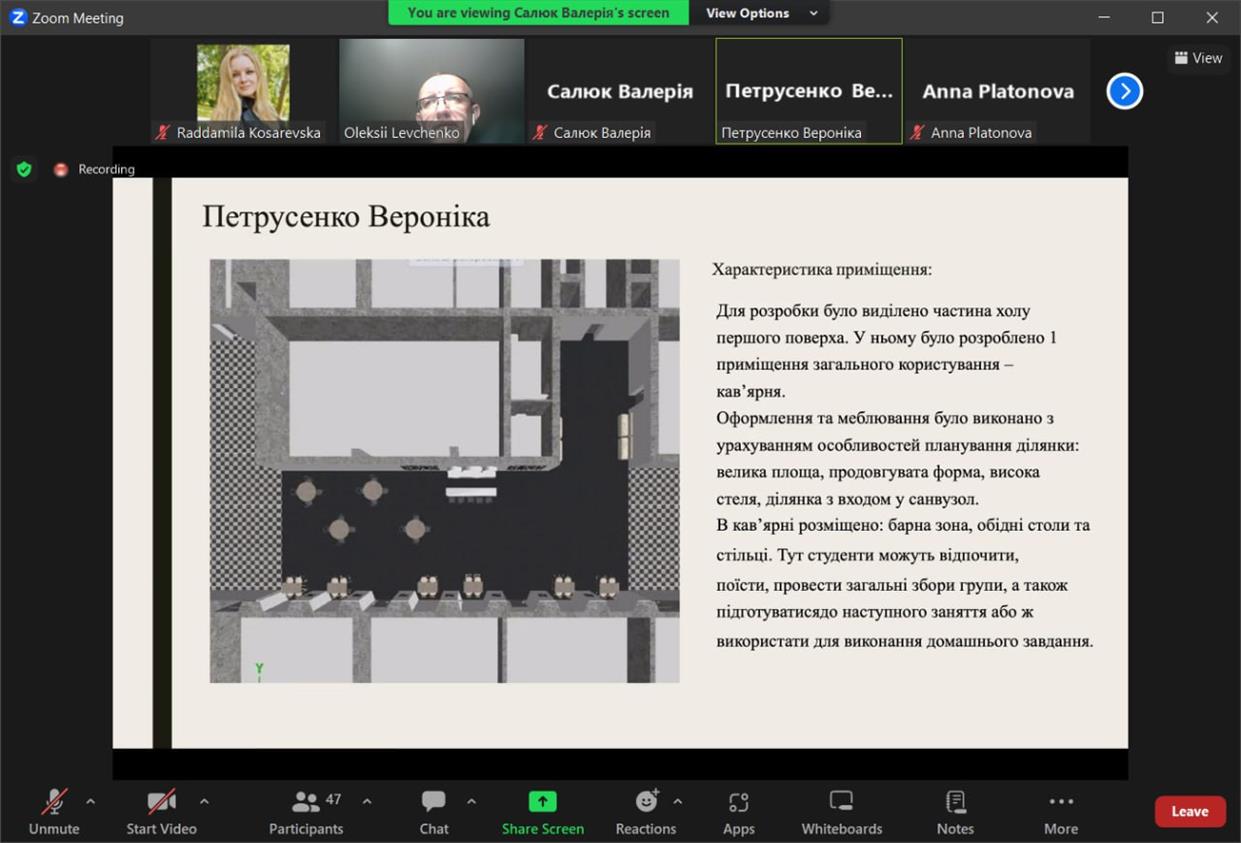Image resolution: width=1241 pixels, height=843 pixels.
Task: Click the text line 'кав'ярня.'
Action: point(751,391)
